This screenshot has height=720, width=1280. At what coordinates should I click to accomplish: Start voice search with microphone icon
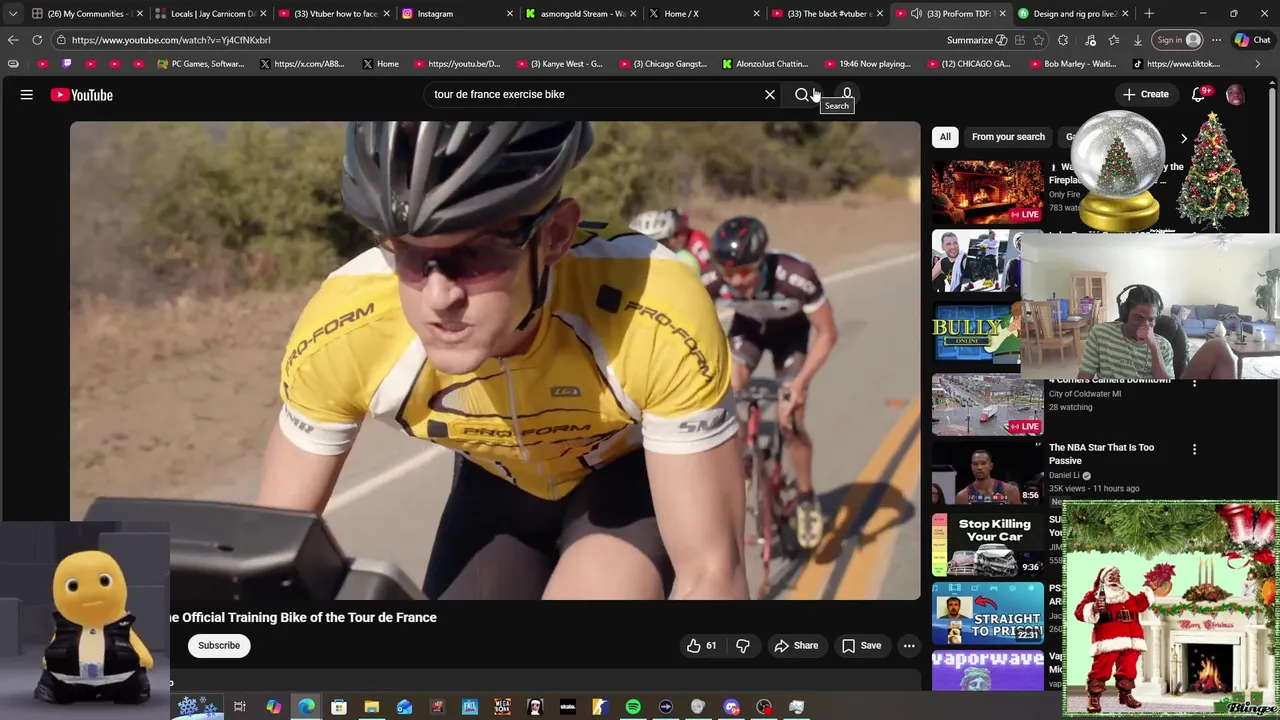pos(847,94)
